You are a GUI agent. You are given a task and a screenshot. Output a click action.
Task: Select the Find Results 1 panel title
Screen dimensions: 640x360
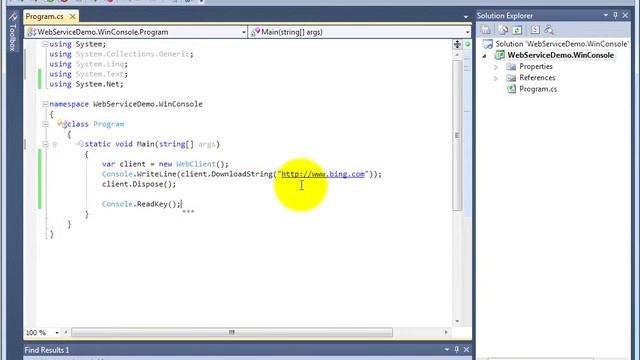click(x=47, y=350)
